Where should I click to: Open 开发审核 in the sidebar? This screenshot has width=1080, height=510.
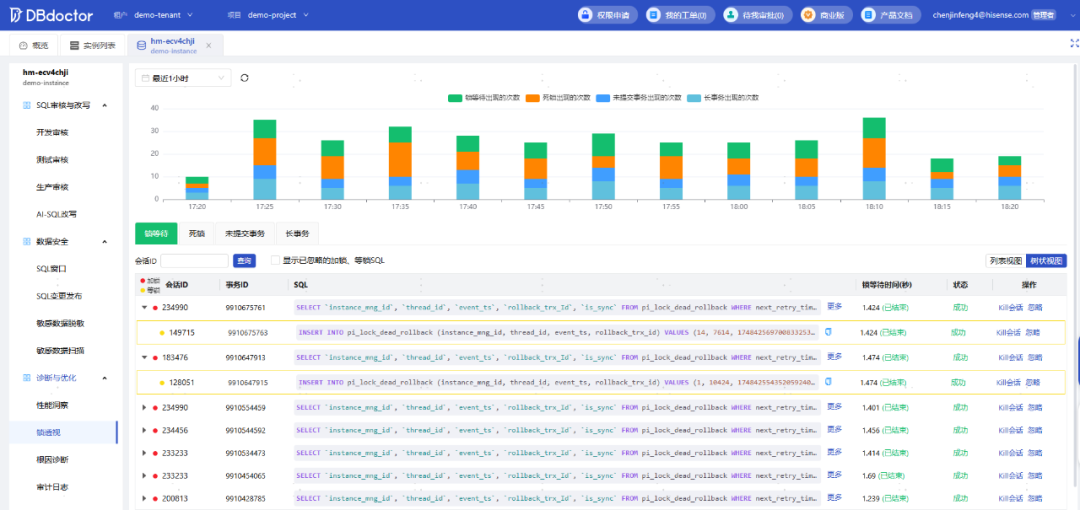(x=52, y=132)
